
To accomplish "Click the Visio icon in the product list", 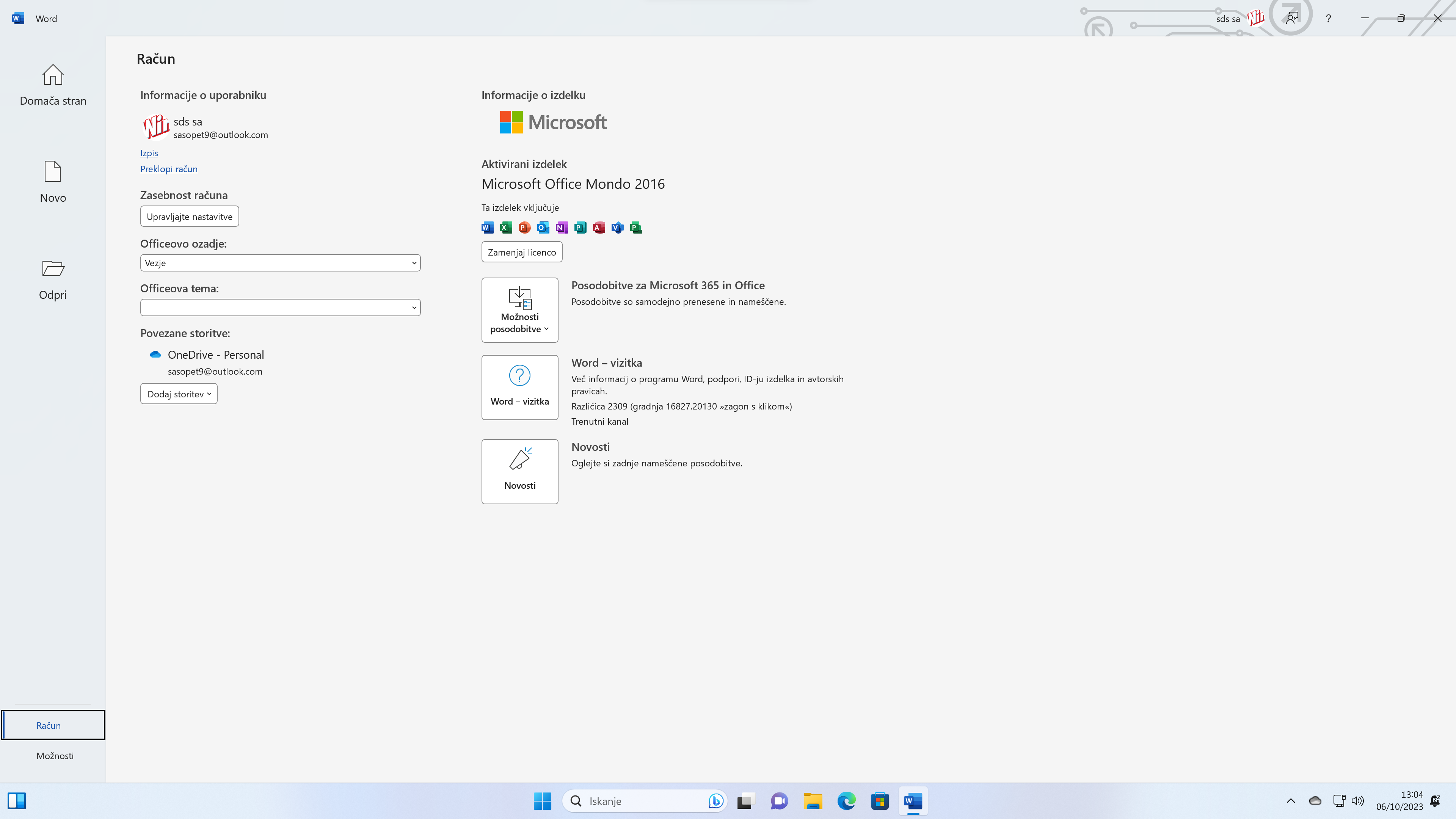I will [x=618, y=228].
